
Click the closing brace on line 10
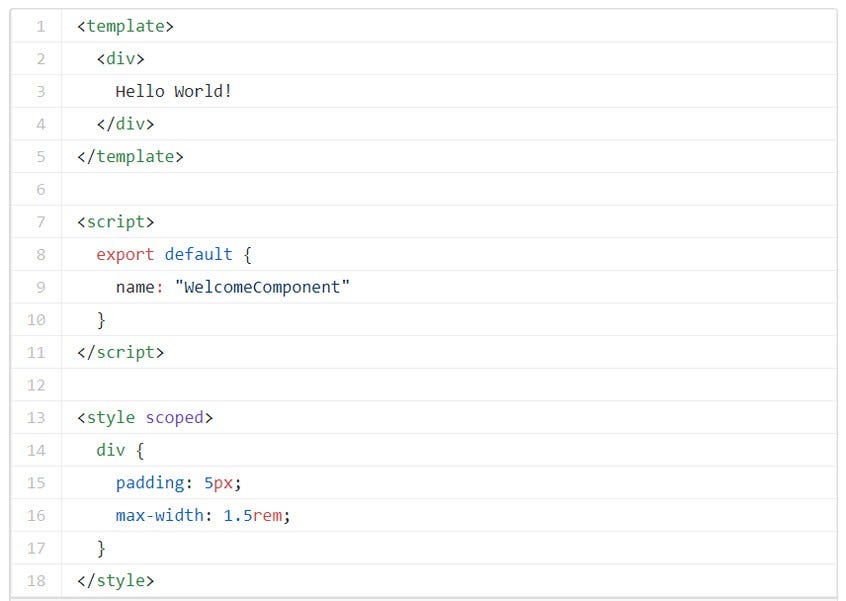coord(102,319)
